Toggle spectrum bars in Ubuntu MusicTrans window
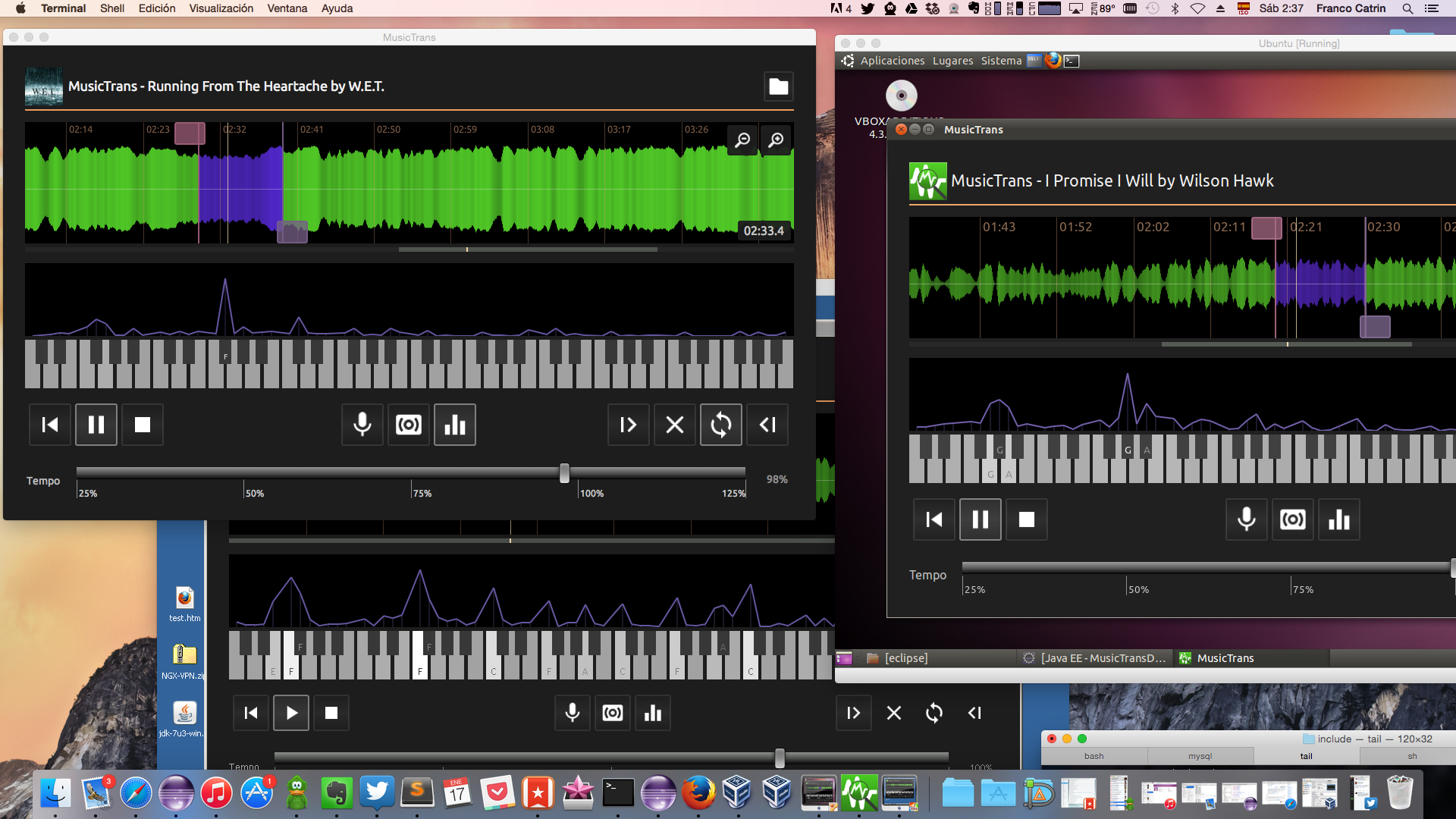 (x=1339, y=519)
